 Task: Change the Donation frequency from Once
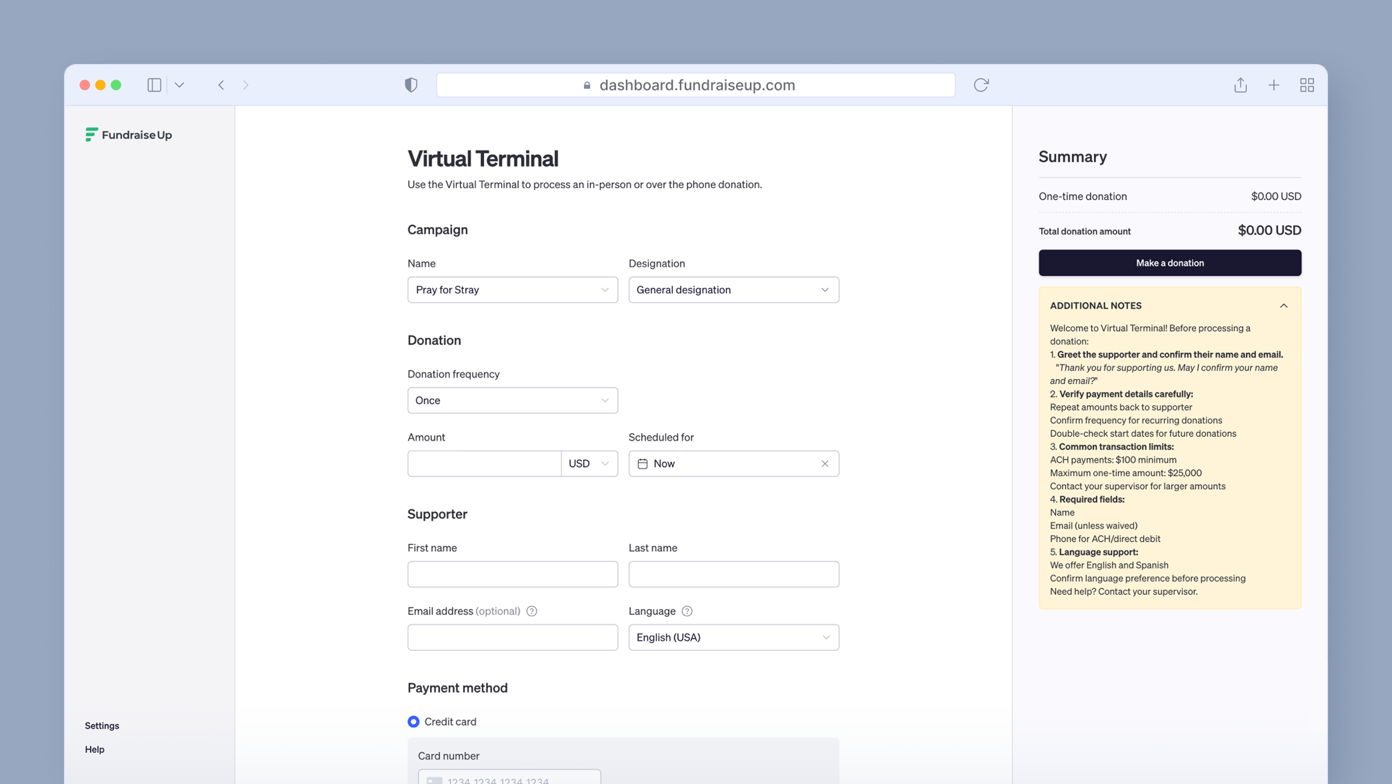pyautogui.click(x=512, y=400)
